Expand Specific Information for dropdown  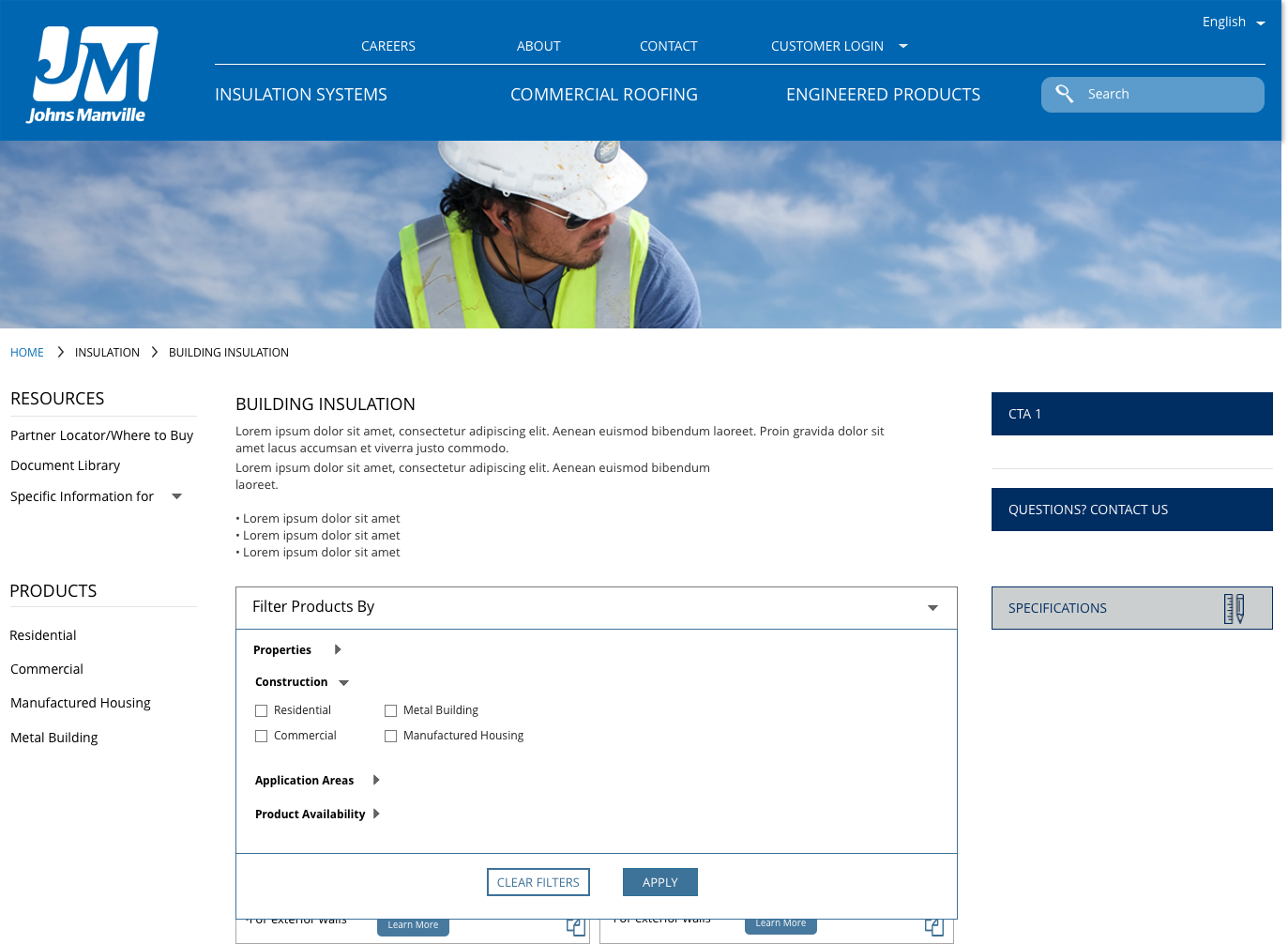(176, 496)
